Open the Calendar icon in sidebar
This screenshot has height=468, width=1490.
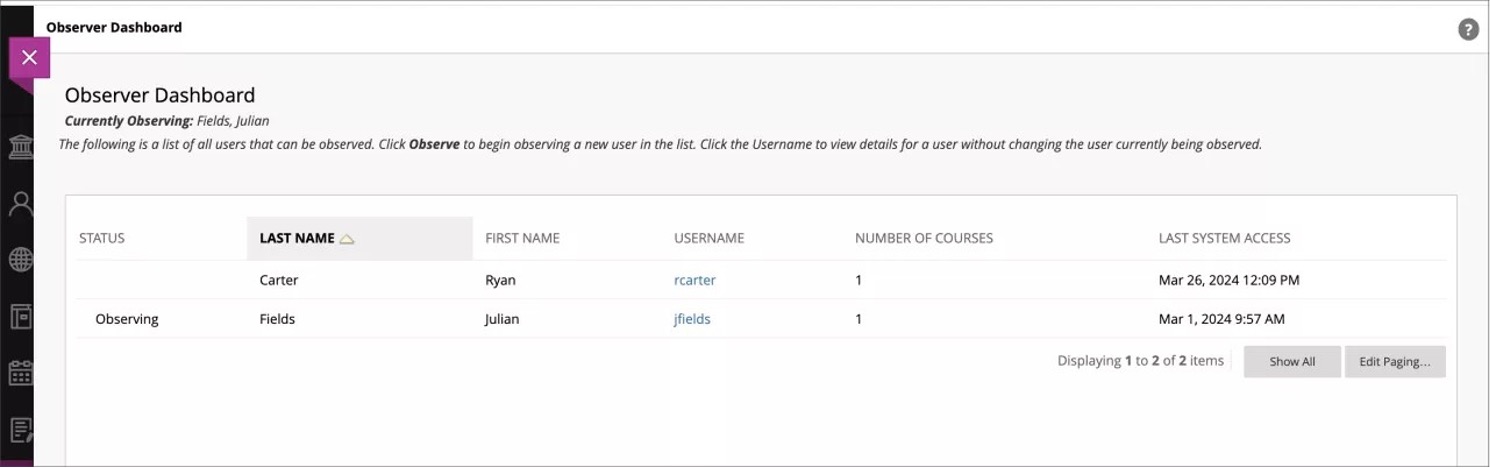coord(20,373)
